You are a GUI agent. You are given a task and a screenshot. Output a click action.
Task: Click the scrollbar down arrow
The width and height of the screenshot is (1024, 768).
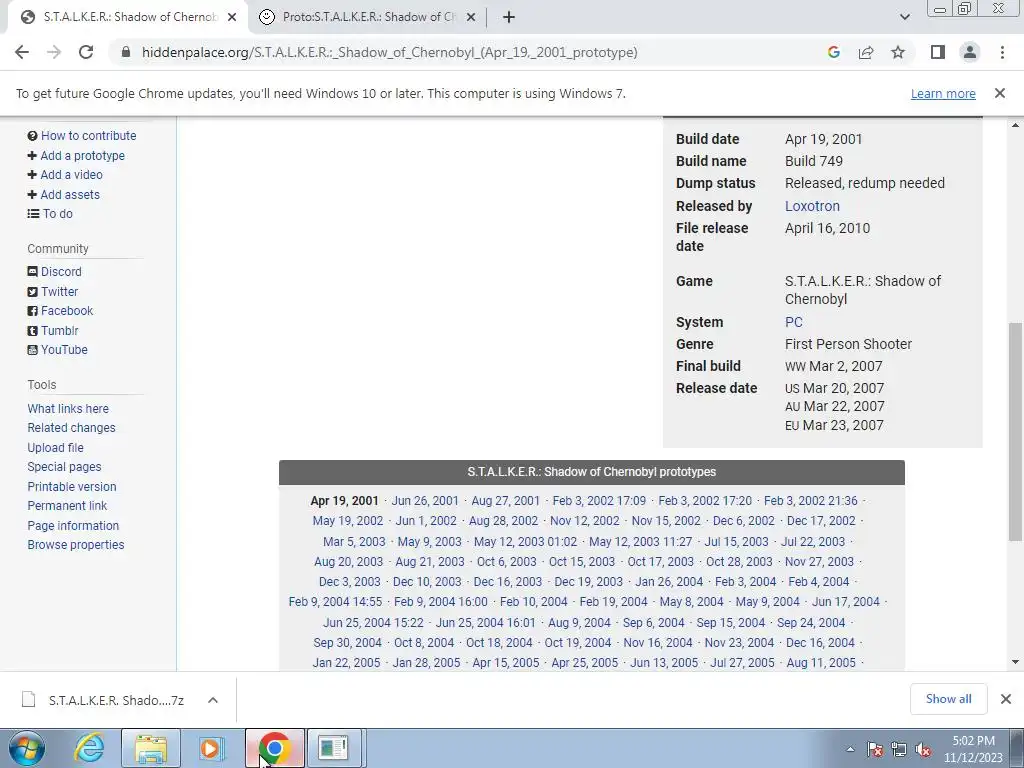click(1015, 662)
